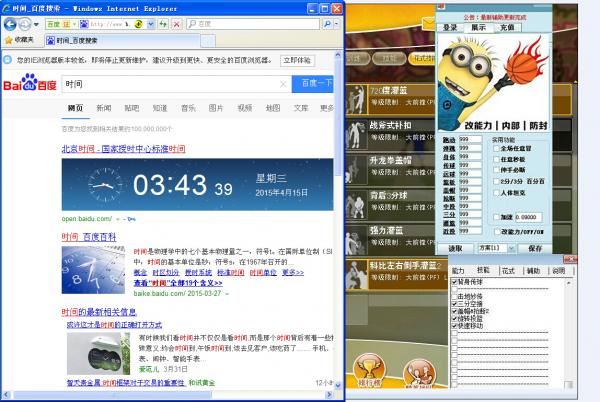Image resolution: width=600 pixels, height=402 pixels.
Task: Open the 时间的最新相关信息 link
Action: [99, 312]
